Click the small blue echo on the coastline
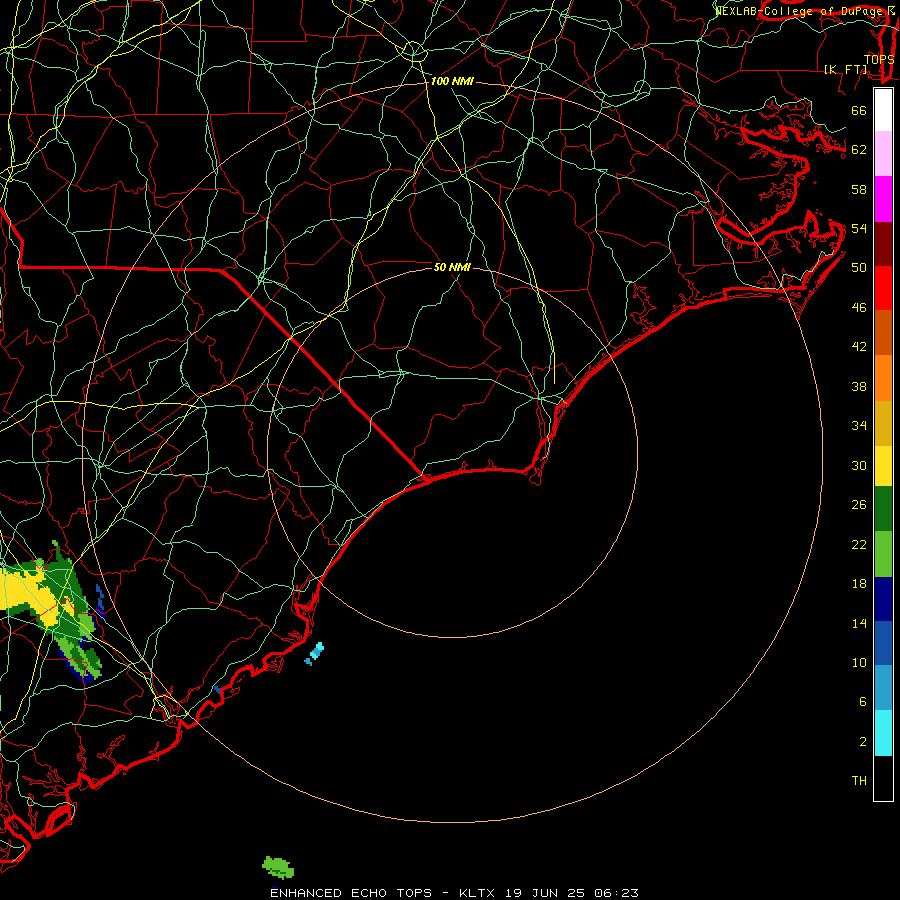 pyautogui.click(x=218, y=689)
